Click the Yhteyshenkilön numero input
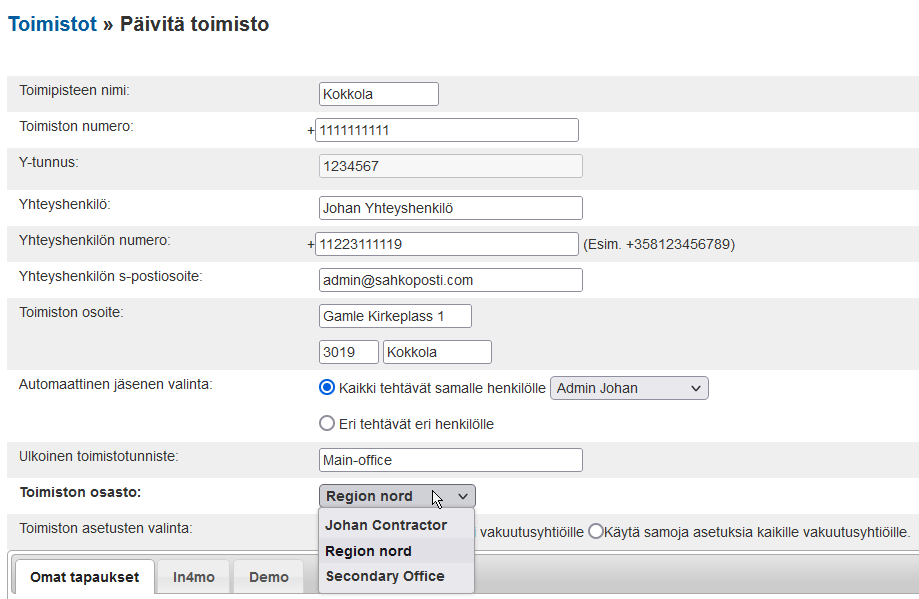 point(446,244)
